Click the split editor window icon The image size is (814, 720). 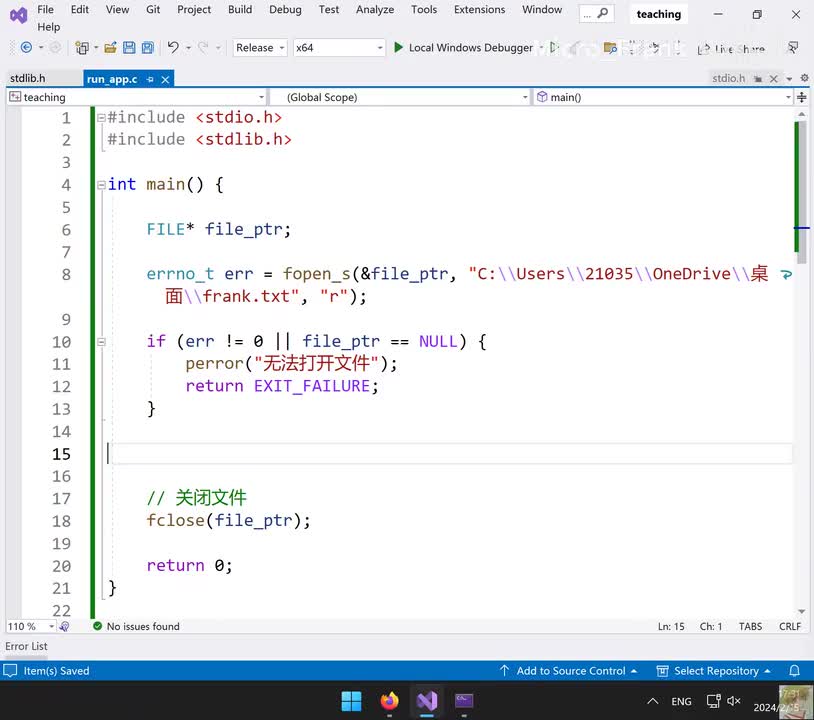point(802,97)
